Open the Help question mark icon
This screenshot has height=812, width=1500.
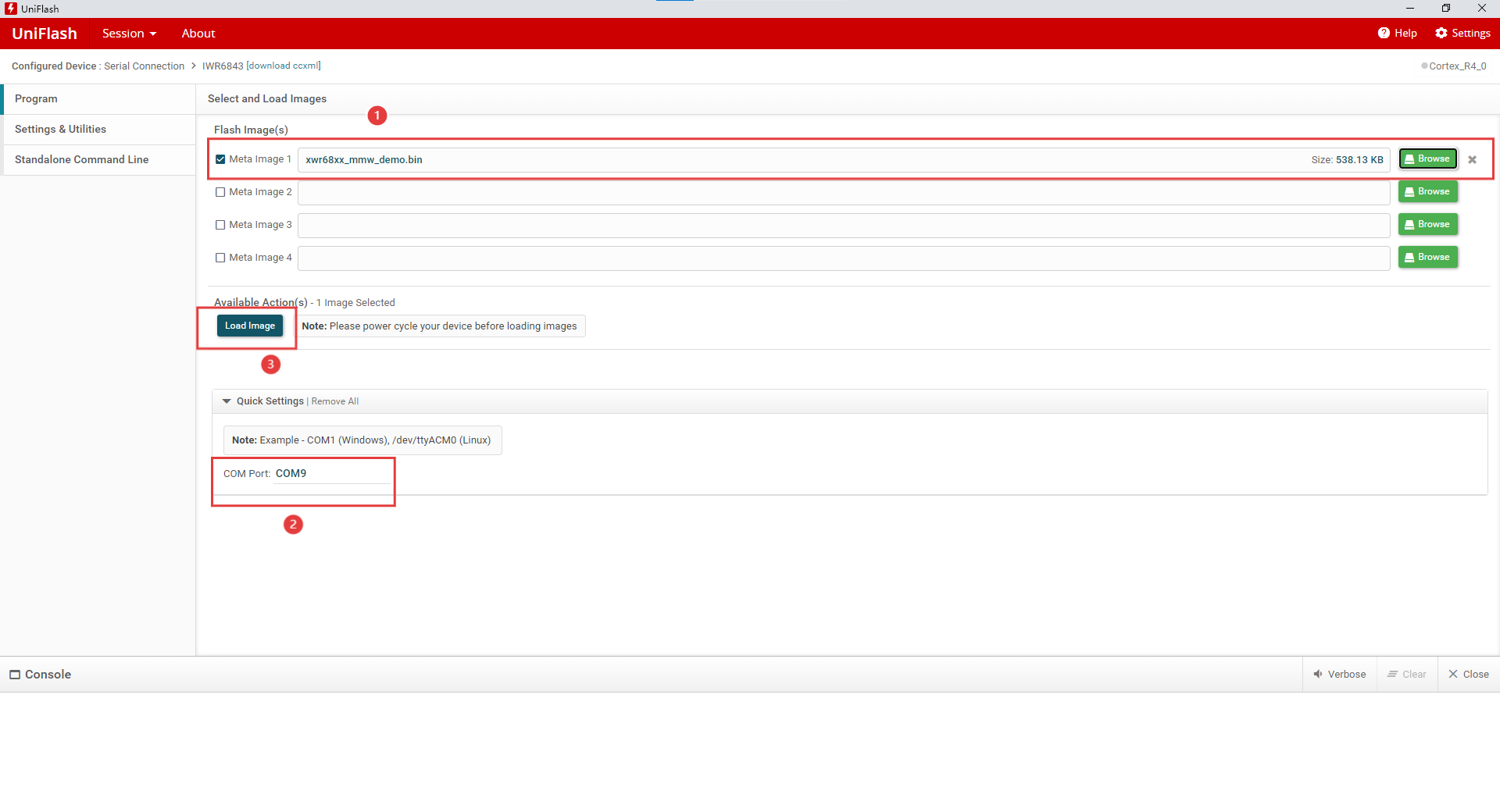click(1384, 33)
